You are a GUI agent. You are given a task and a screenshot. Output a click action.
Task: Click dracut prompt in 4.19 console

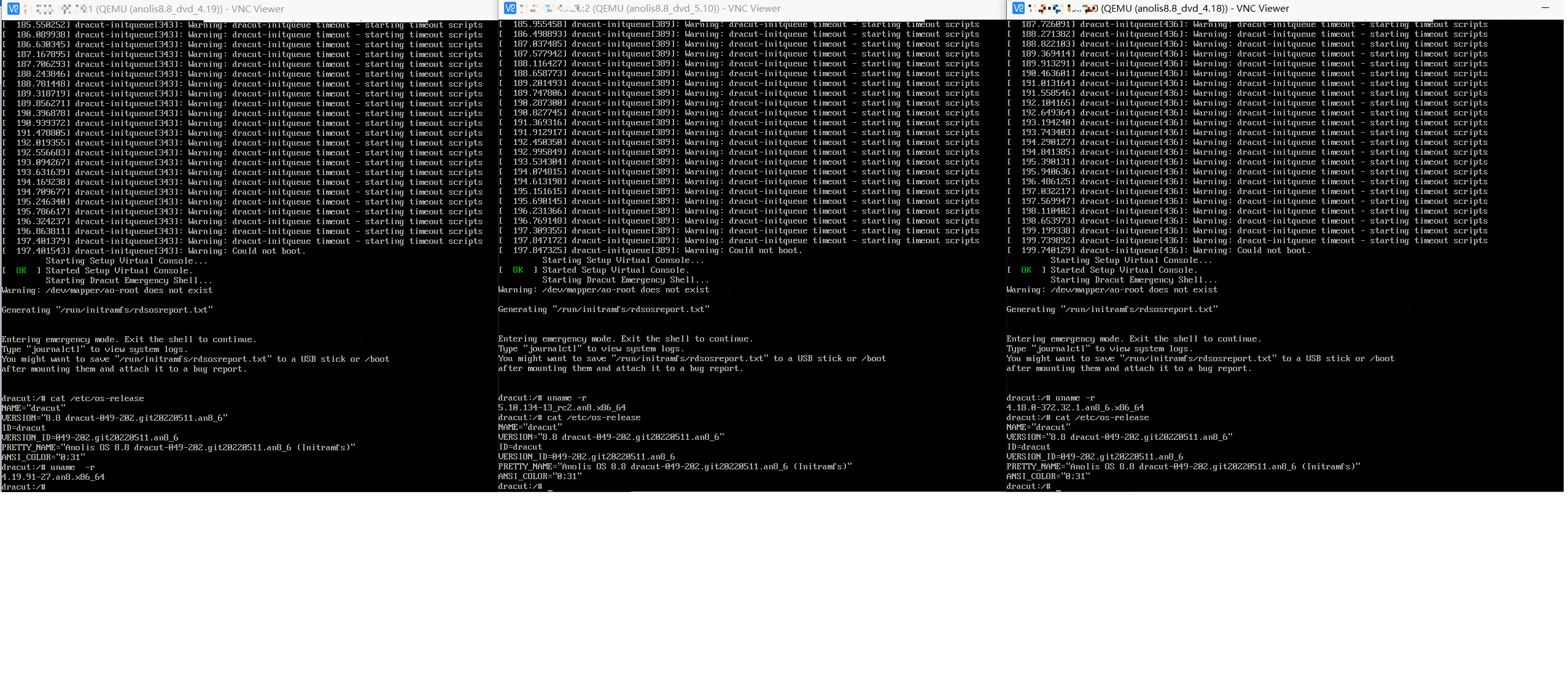pyautogui.click(x=23, y=487)
